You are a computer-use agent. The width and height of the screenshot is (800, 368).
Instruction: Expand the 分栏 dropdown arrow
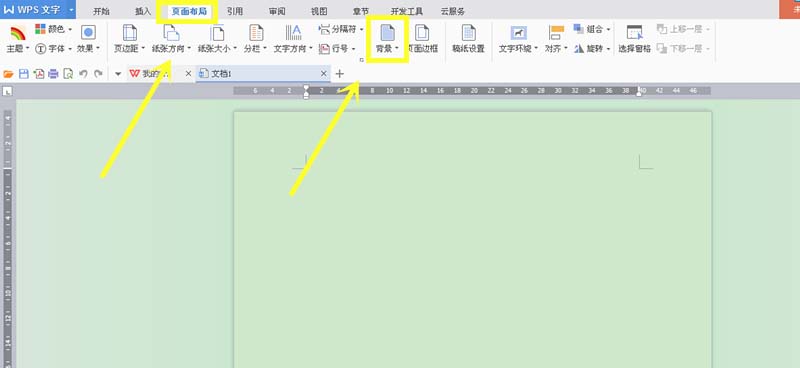[265, 49]
